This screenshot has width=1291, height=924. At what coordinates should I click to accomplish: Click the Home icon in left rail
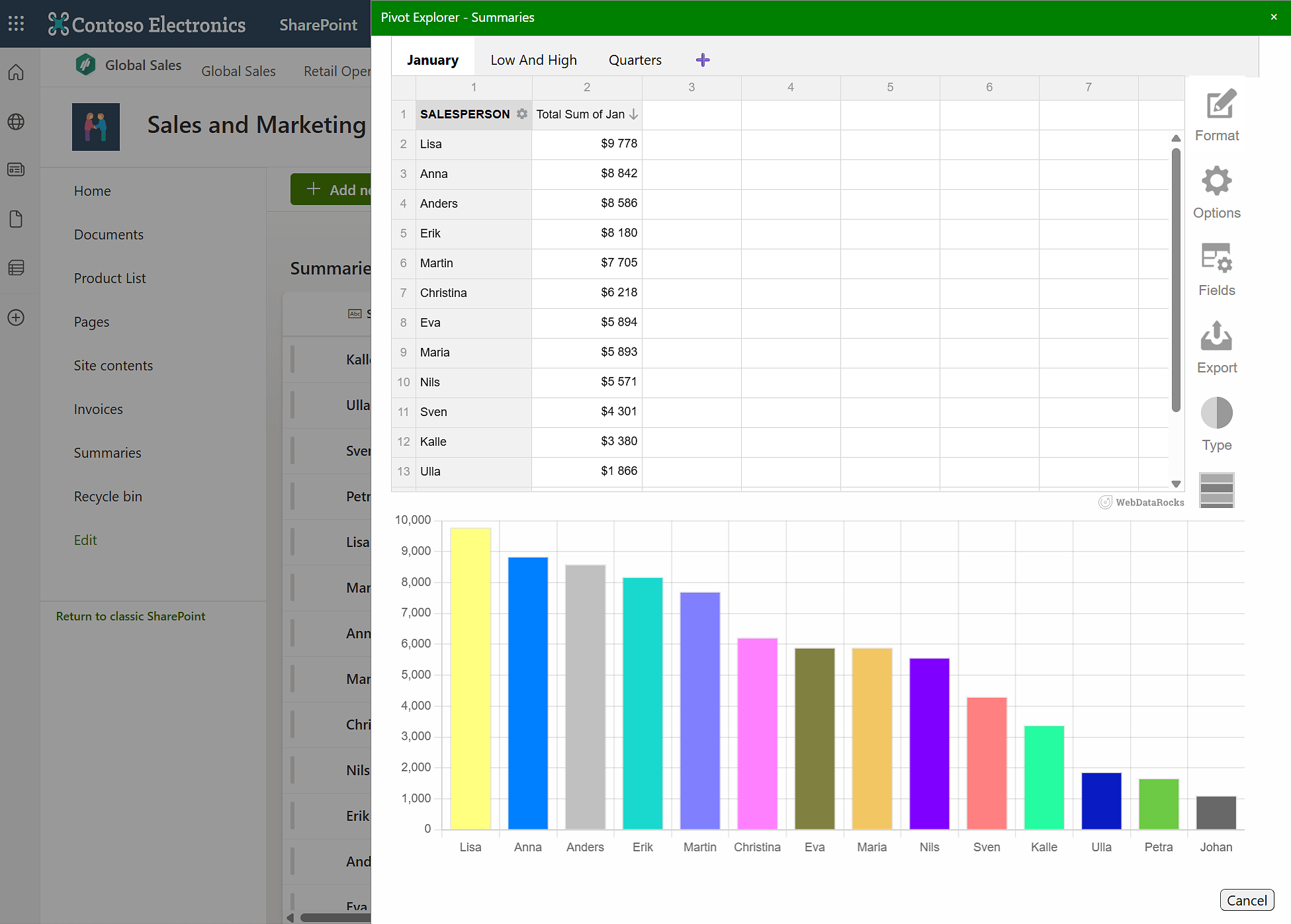pyautogui.click(x=16, y=73)
